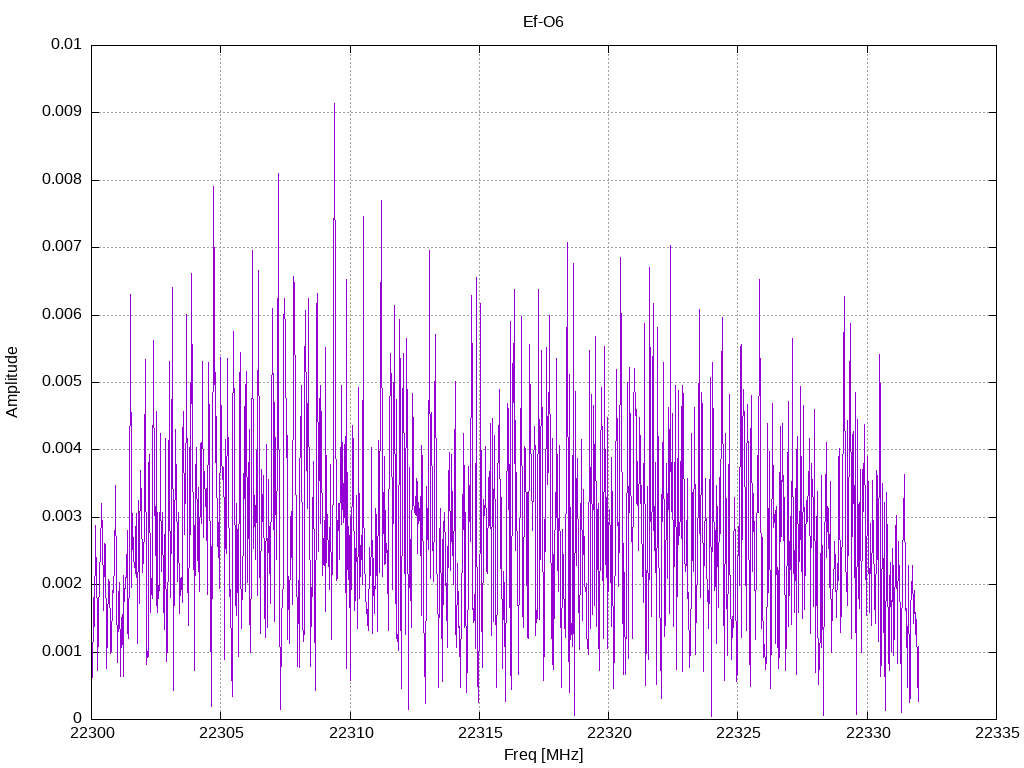Click the Amplitude y-axis label
Viewport: 1024px width, 768px height.
tap(12, 382)
